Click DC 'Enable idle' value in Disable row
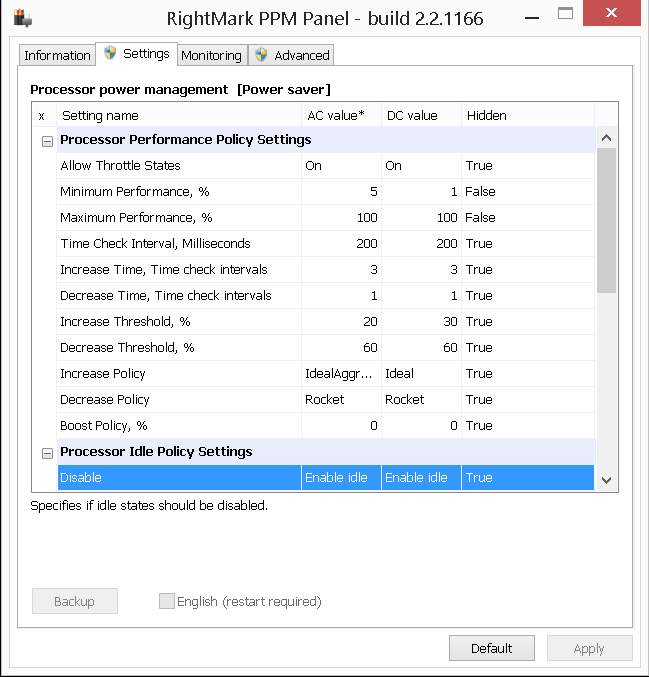 421,478
